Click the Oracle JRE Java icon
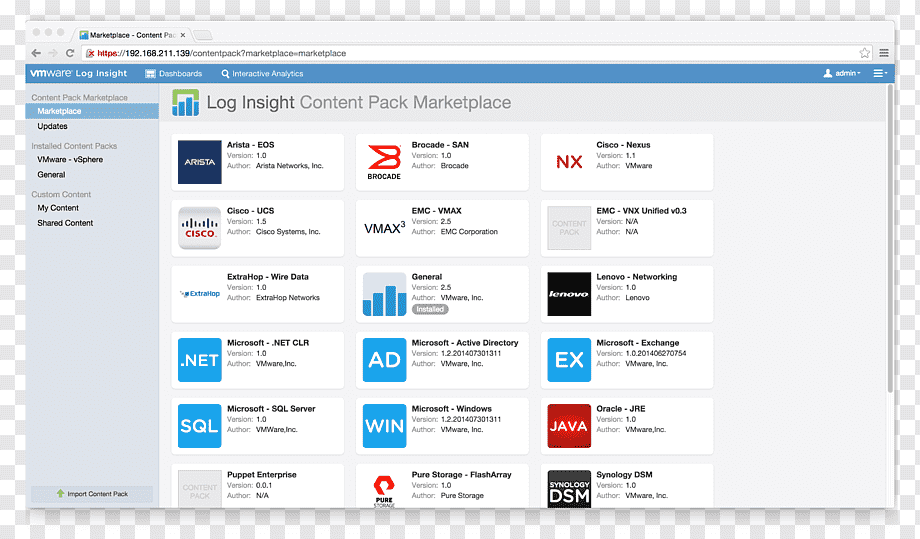This screenshot has width=920, height=539. [x=569, y=426]
